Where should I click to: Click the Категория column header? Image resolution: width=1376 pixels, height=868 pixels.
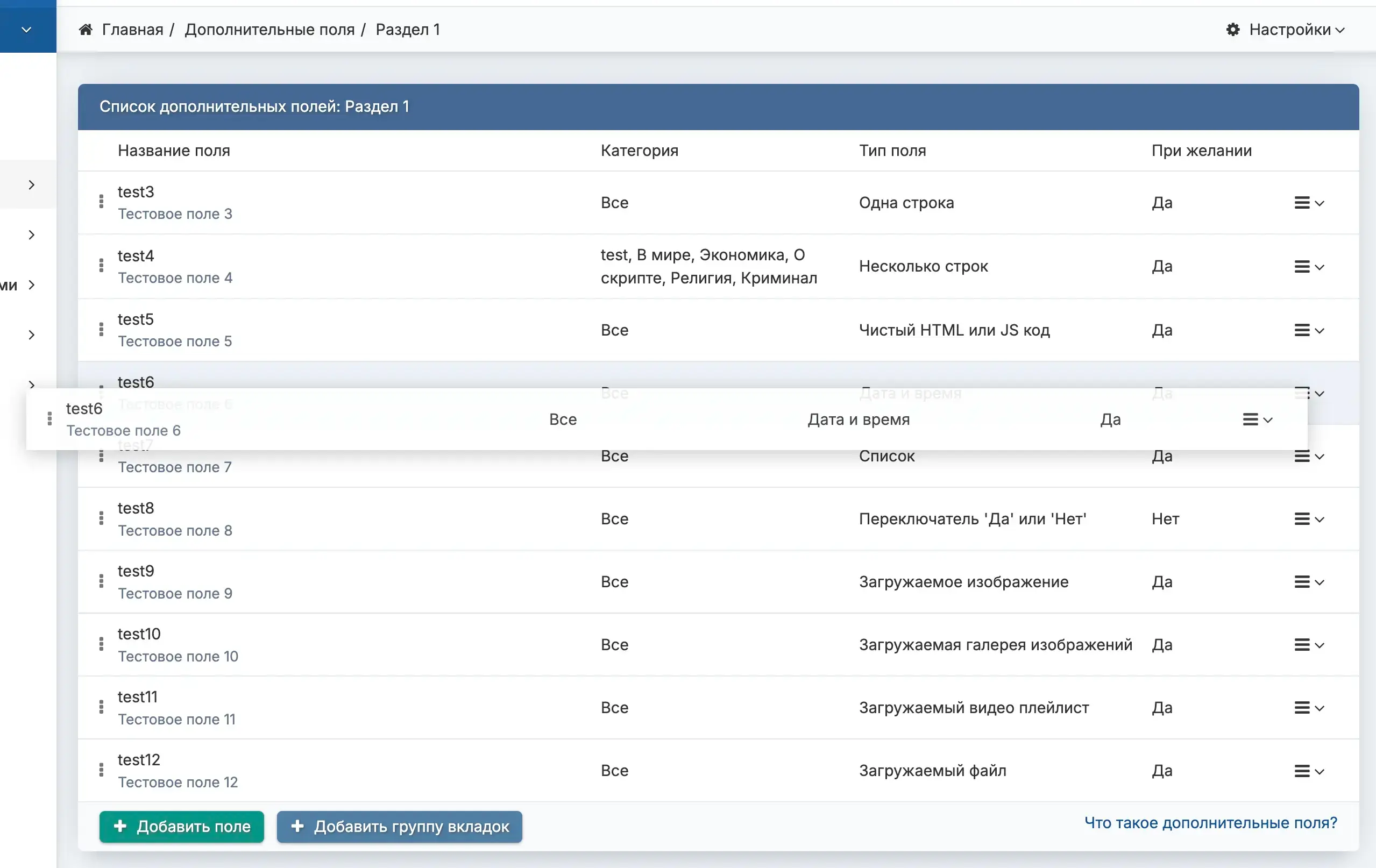click(x=640, y=150)
